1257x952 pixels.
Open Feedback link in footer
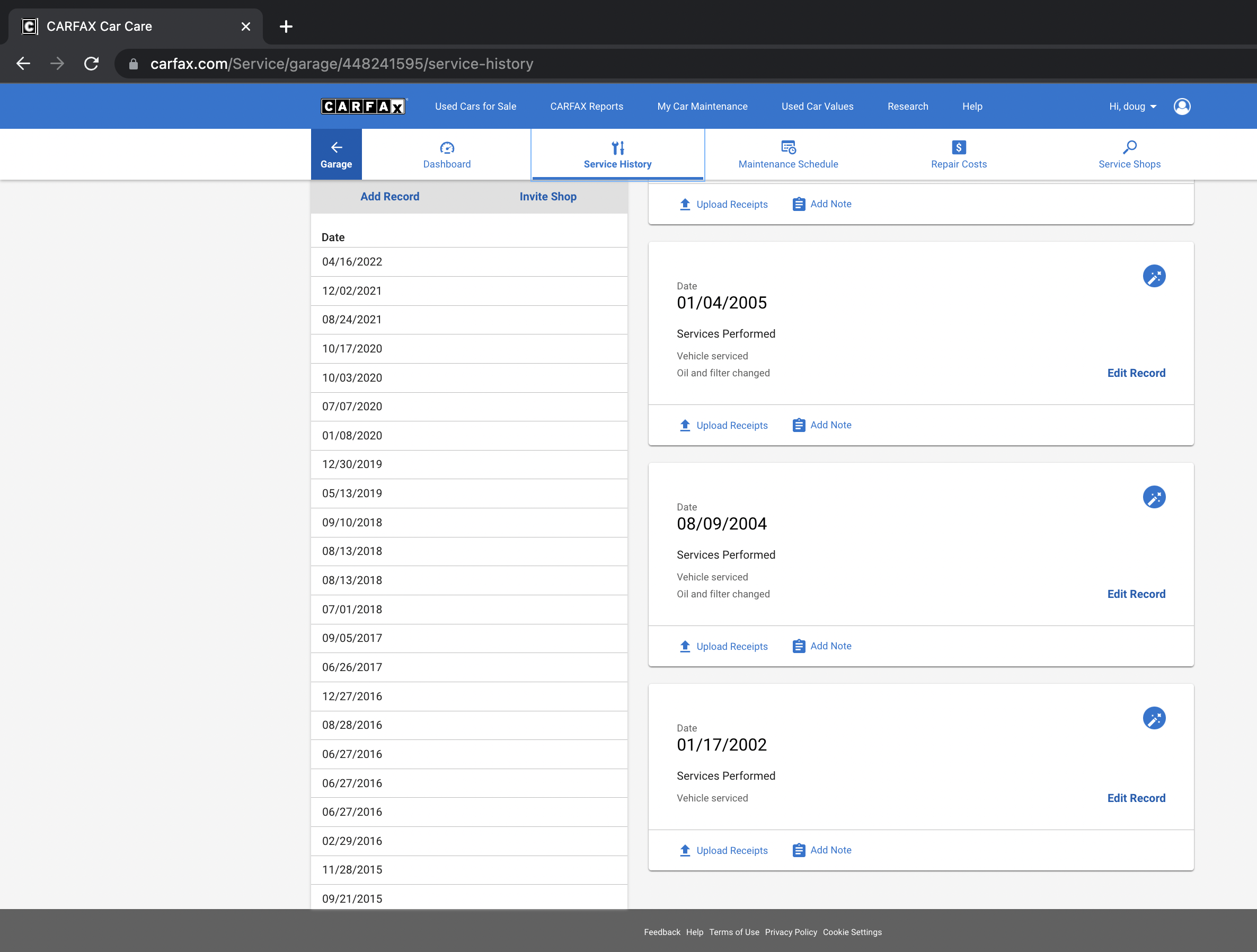tap(661, 932)
